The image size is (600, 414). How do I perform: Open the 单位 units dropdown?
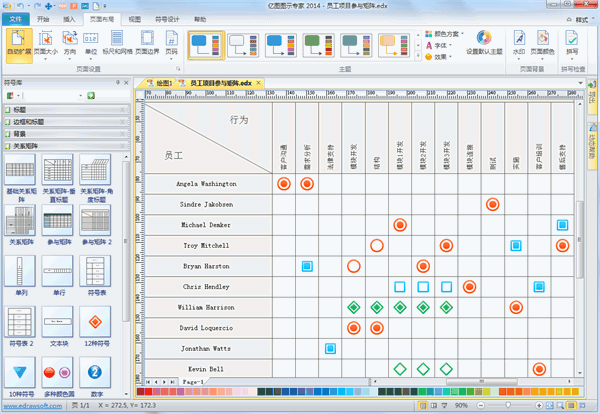(91, 46)
